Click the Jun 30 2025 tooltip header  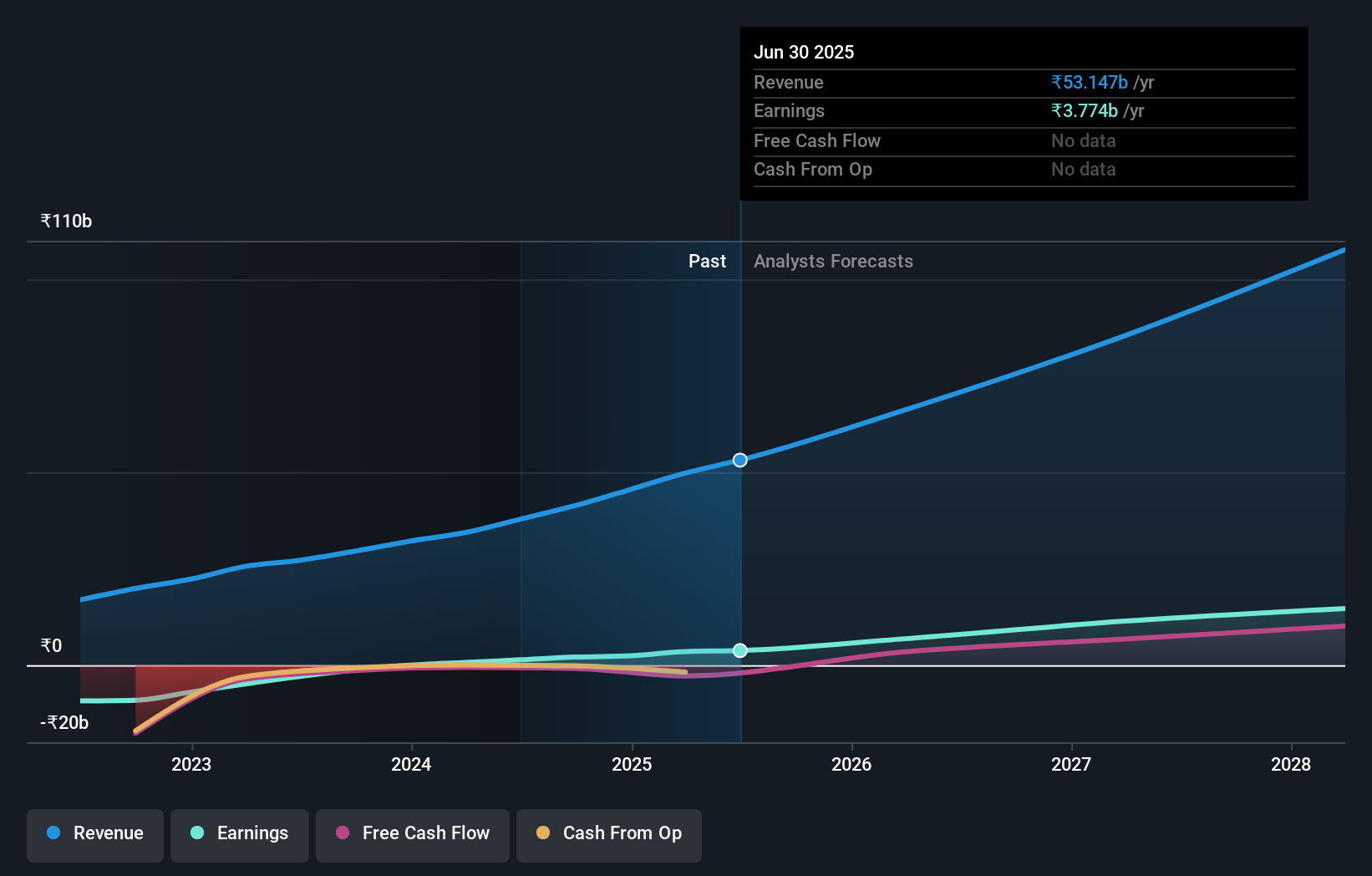coord(804,52)
